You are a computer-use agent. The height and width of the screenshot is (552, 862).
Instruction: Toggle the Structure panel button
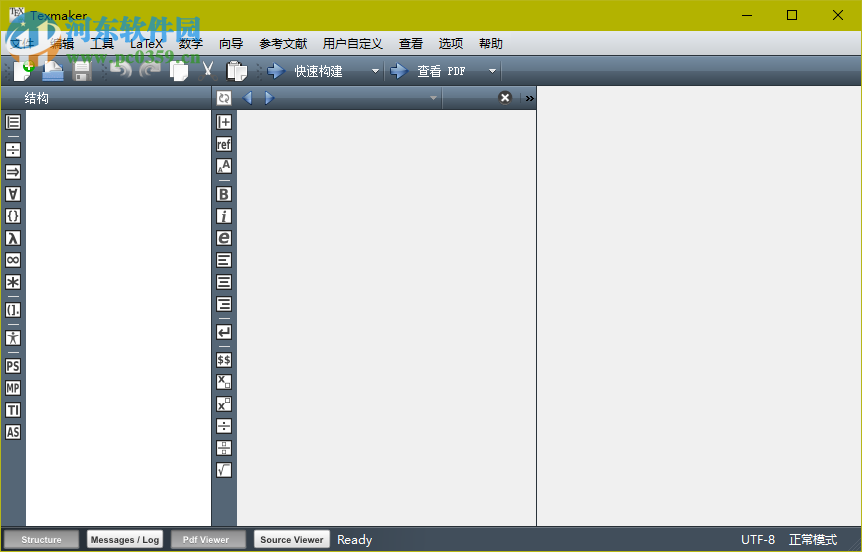point(41,539)
